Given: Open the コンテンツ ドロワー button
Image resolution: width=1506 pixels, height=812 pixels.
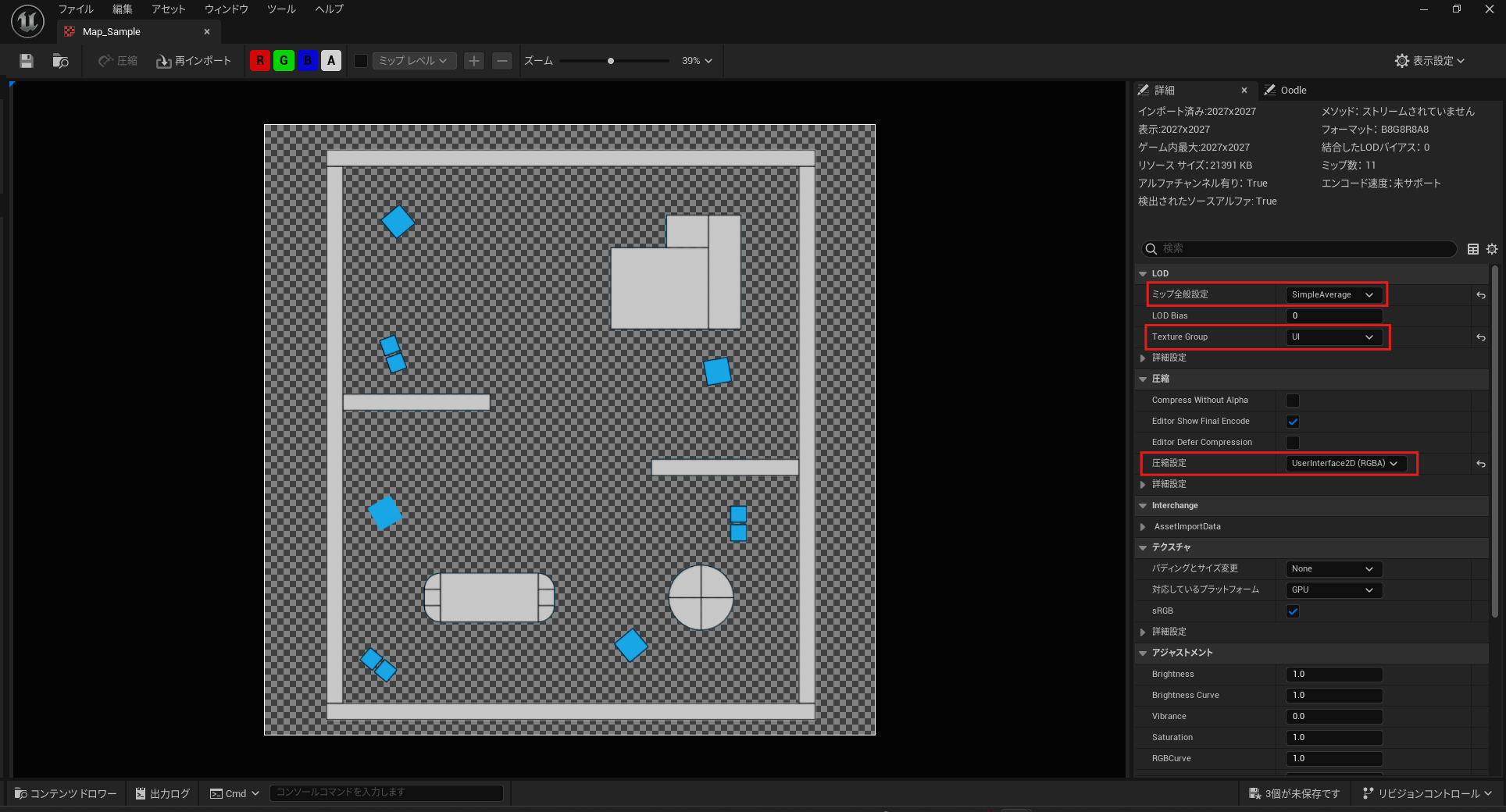Looking at the screenshot, I should click(x=66, y=793).
